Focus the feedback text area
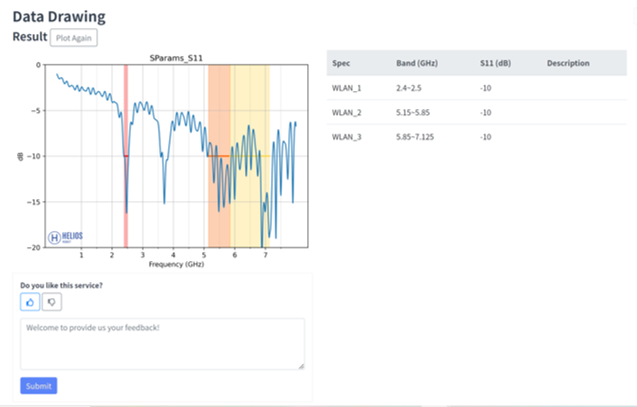The width and height of the screenshot is (637, 407). (x=162, y=344)
